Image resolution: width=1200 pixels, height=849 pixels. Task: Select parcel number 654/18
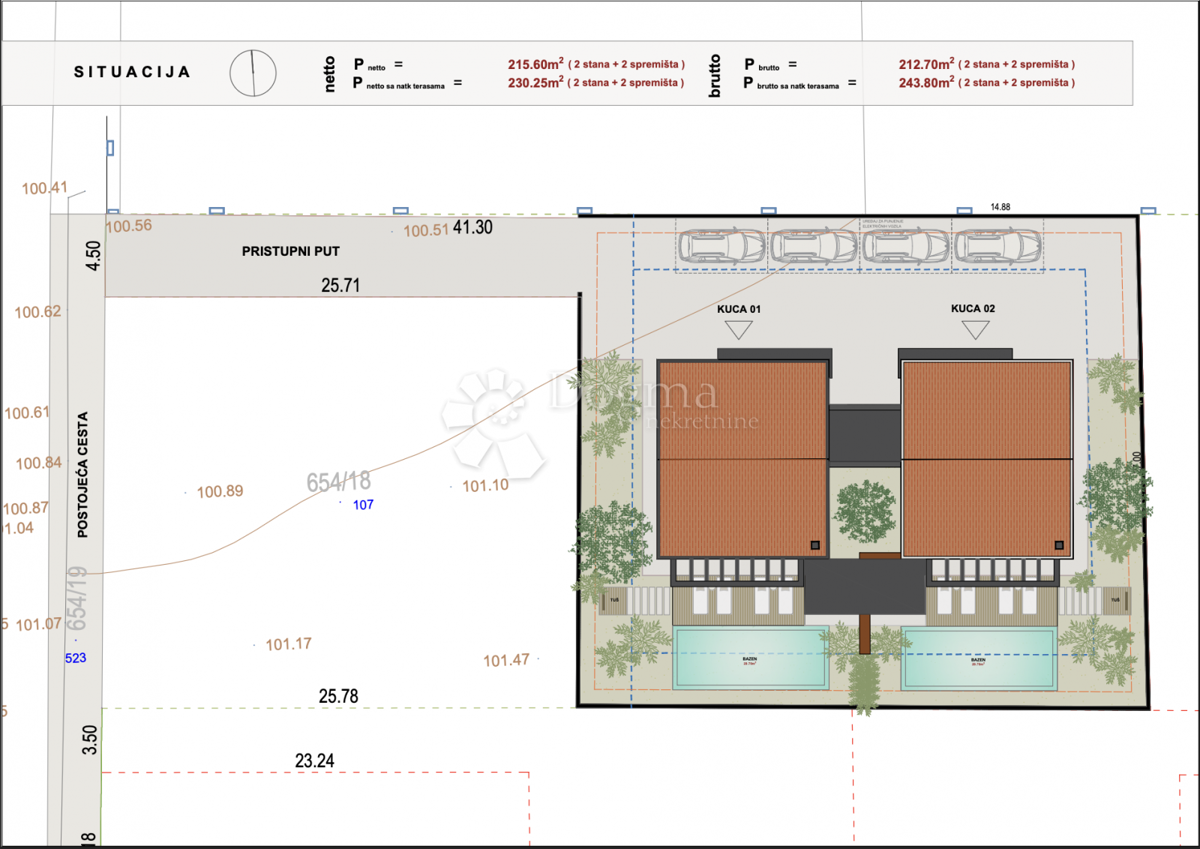341,482
